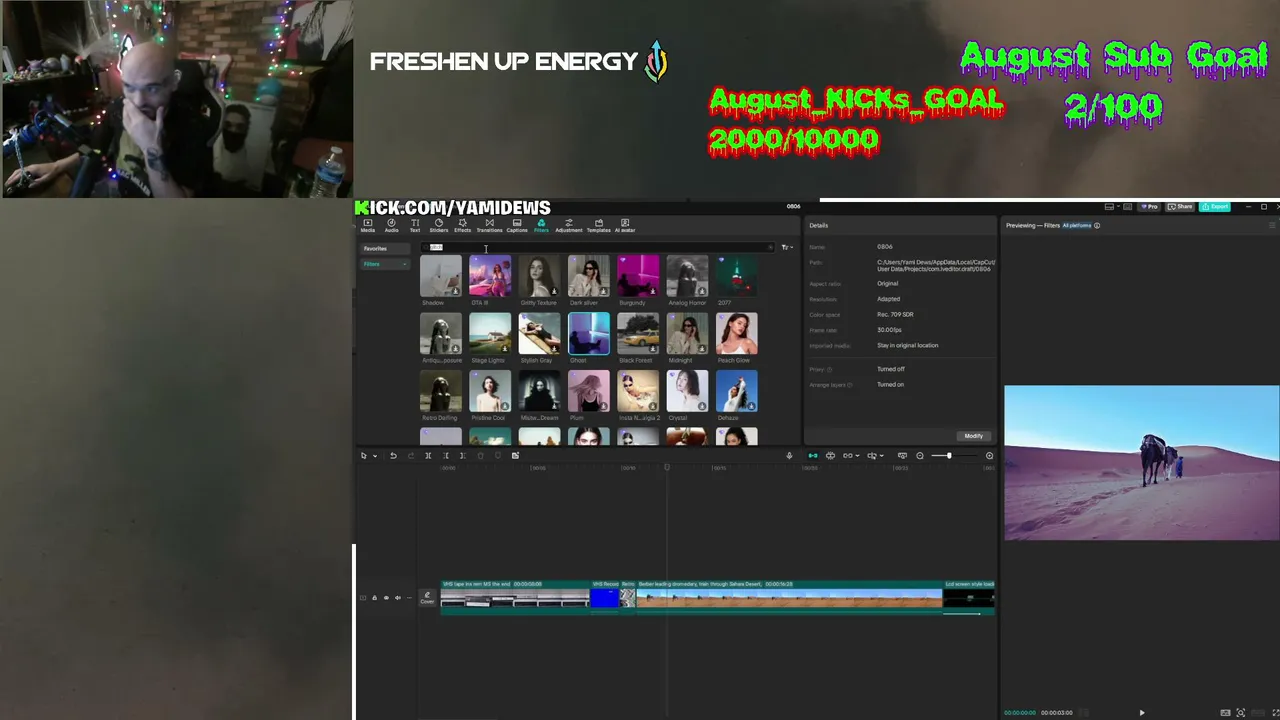This screenshot has height=720, width=1280.
Task: Click the Export button
Action: (1216, 207)
